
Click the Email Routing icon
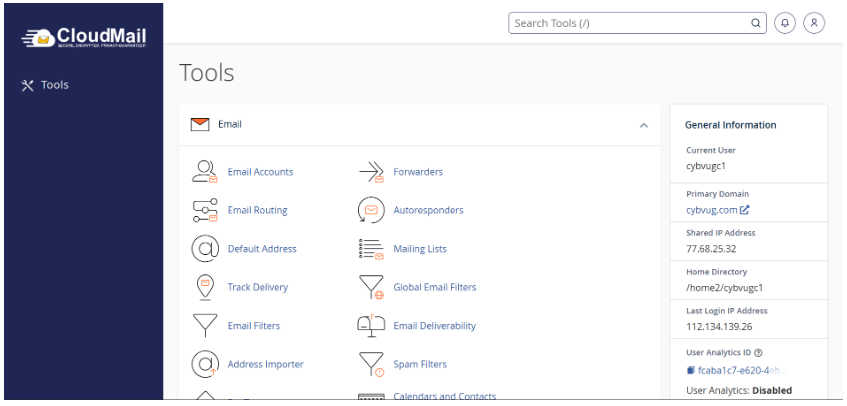[204, 210]
